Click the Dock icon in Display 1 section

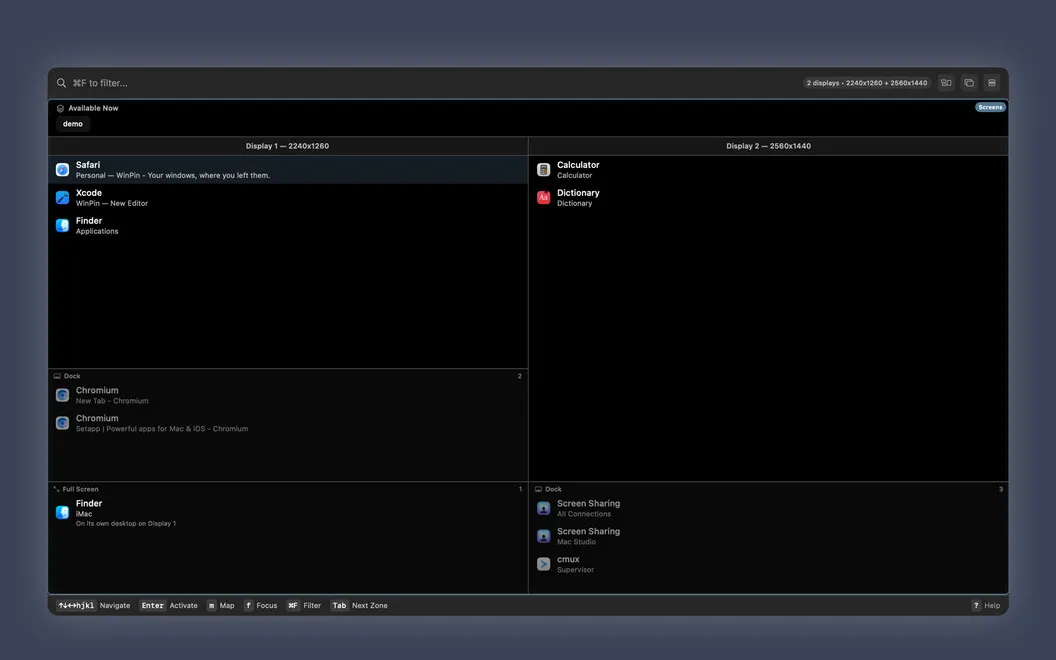pyautogui.click(x=57, y=376)
